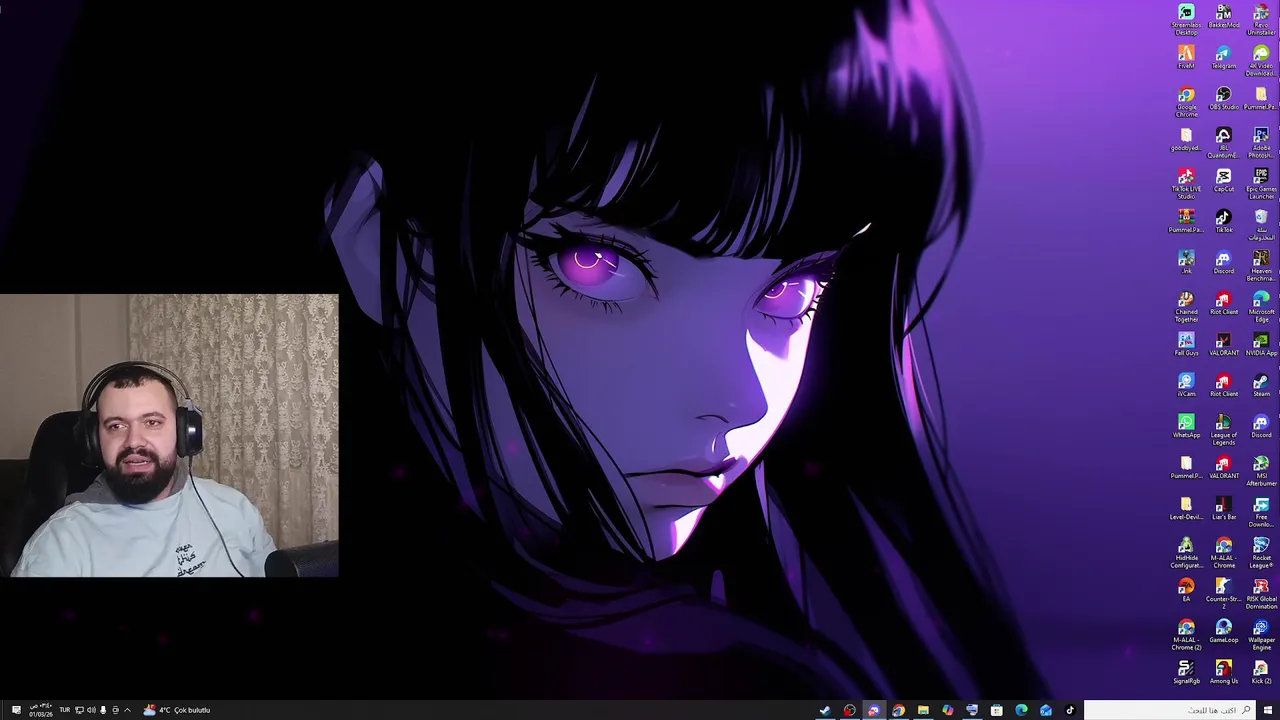Select the Fall Guys desktop icon
Screen dimensions: 1280x720
(x=1186, y=344)
